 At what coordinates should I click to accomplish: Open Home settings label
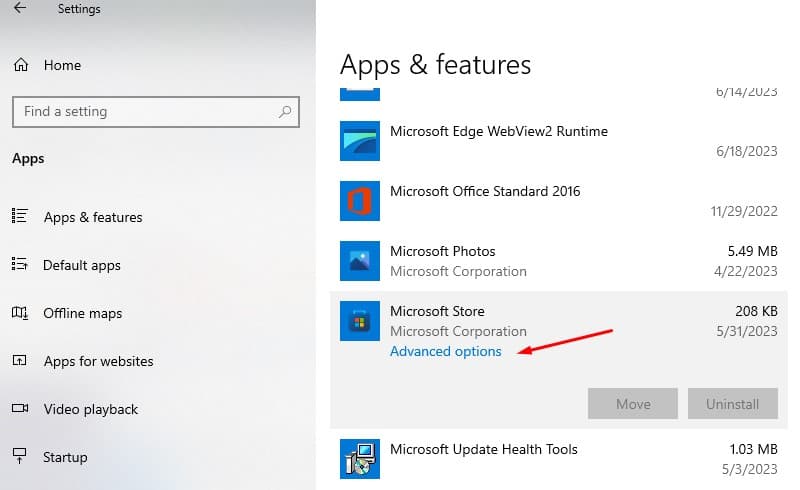pos(62,65)
